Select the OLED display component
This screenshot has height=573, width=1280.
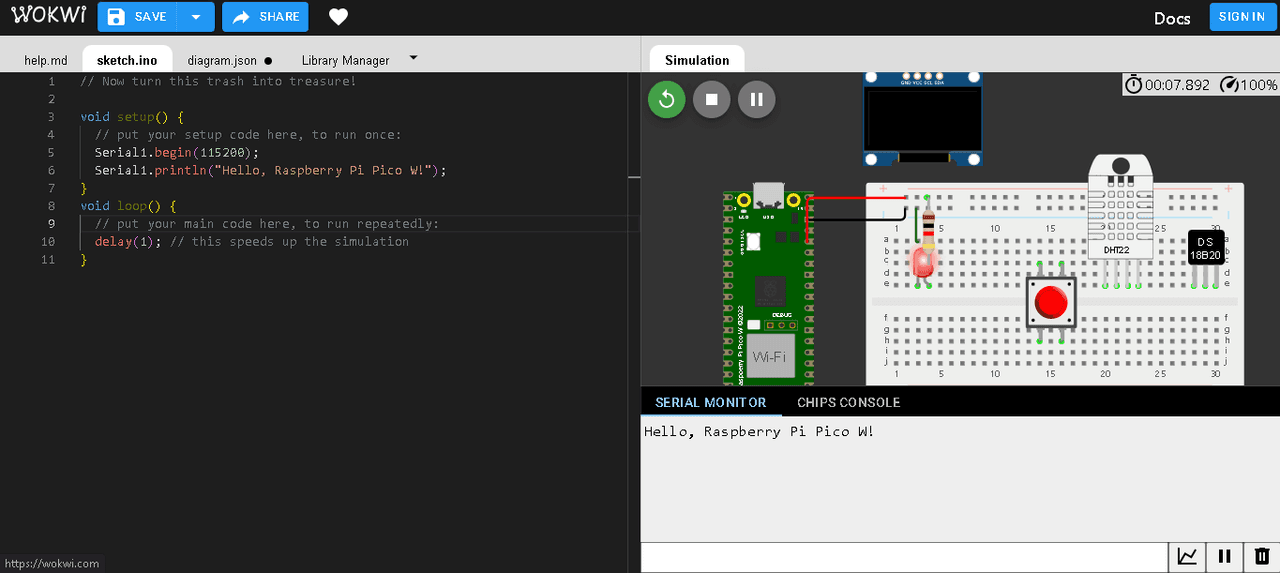coord(922,120)
